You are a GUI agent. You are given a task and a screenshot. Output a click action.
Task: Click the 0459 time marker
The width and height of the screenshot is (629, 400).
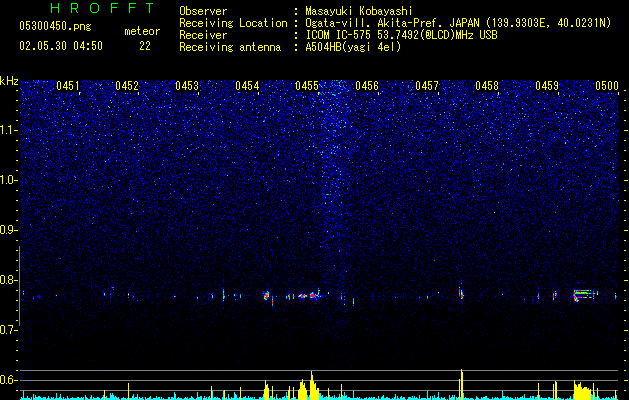[x=547, y=86]
